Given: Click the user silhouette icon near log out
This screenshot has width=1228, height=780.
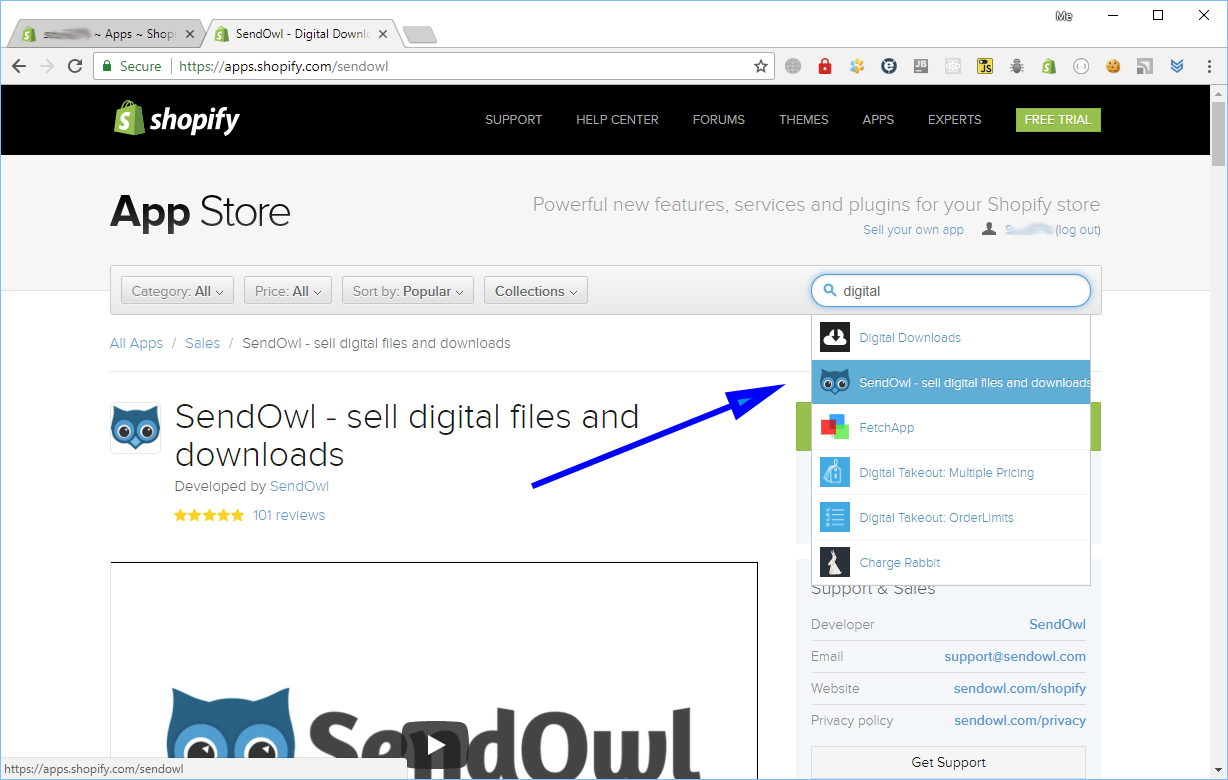Looking at the screenshot, I should click(989, 230).
